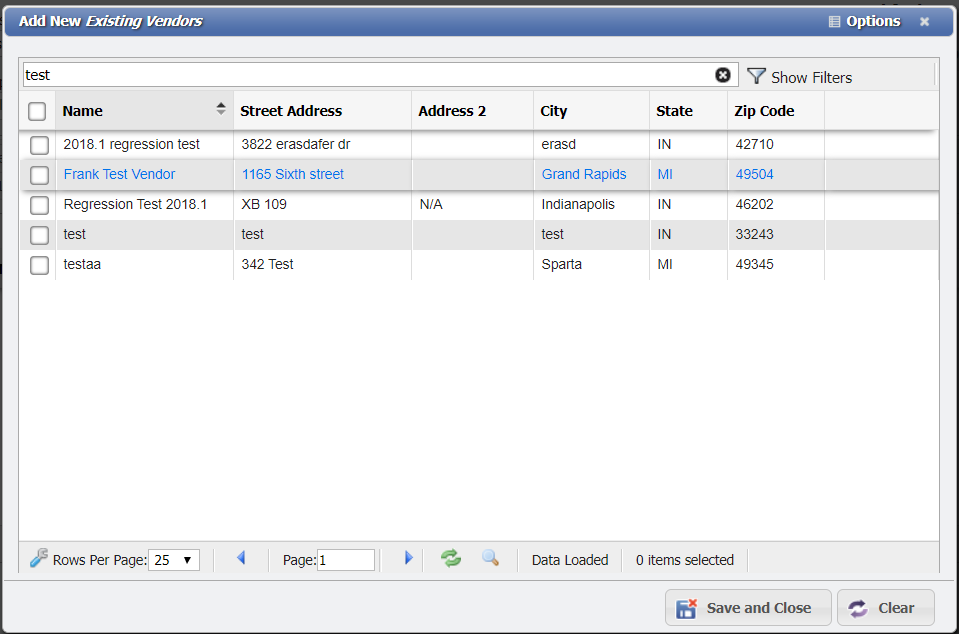Image resolution: width=959 pixels, height=634 pixels.
Task: Select all rows with the header checkbox
Action: [37, 111]
